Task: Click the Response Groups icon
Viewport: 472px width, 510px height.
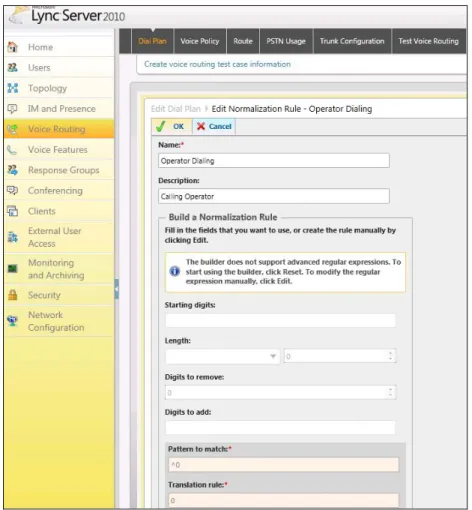Action: (12, 170)
